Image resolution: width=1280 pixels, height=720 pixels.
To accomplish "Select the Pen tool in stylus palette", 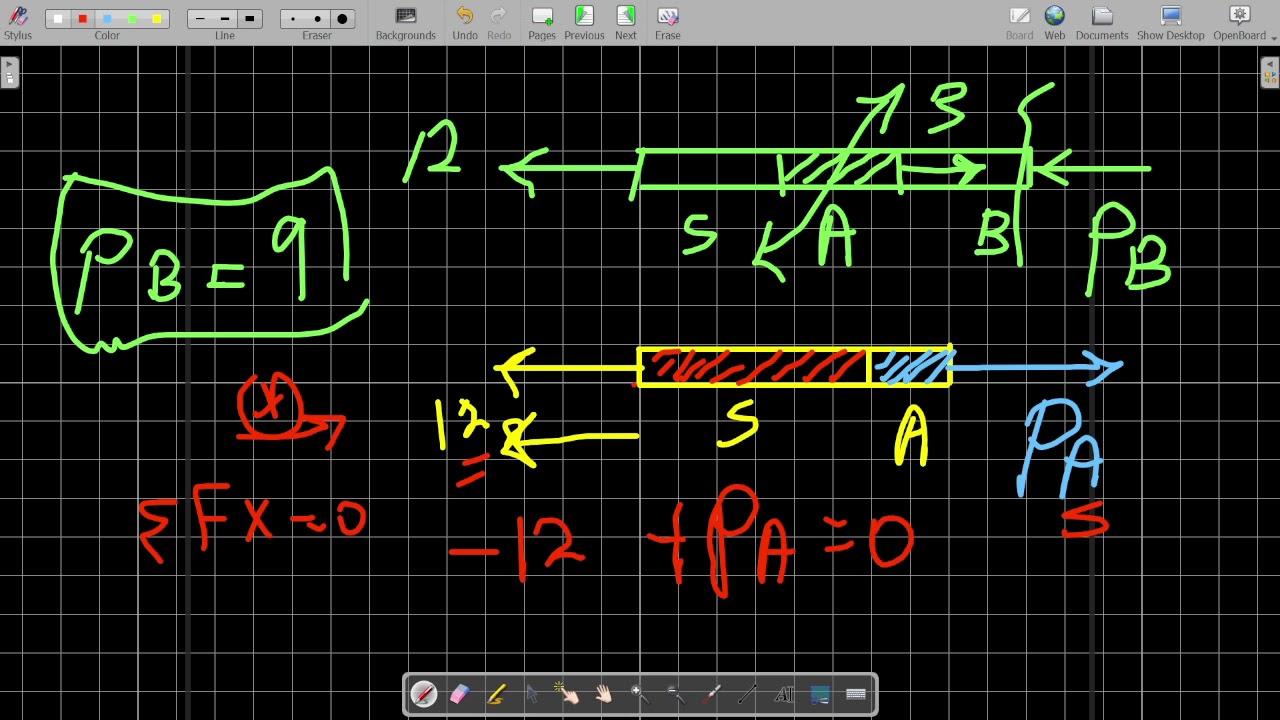I will (423, 694).
